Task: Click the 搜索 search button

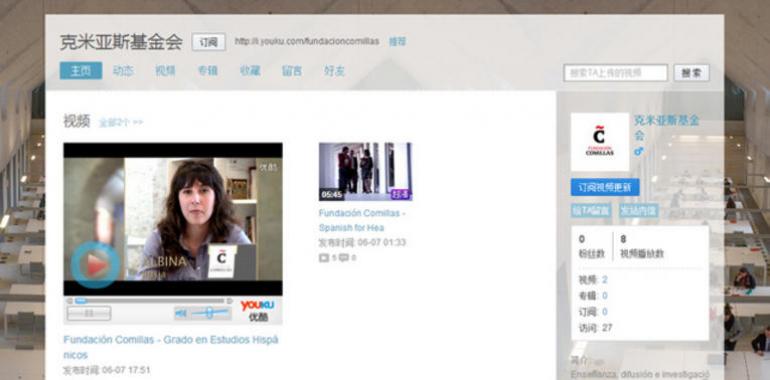Action: pyautogui.click(x=691, y=73)
